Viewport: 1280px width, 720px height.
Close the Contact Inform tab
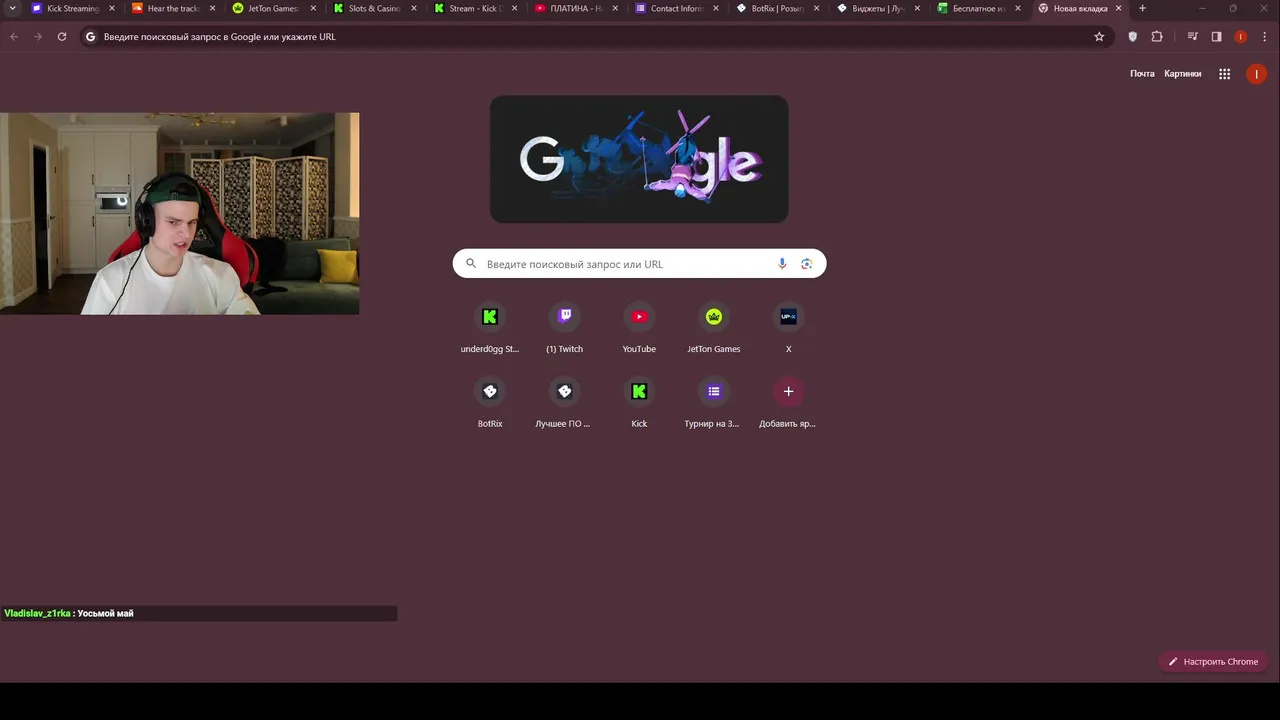tap(716, 8)
